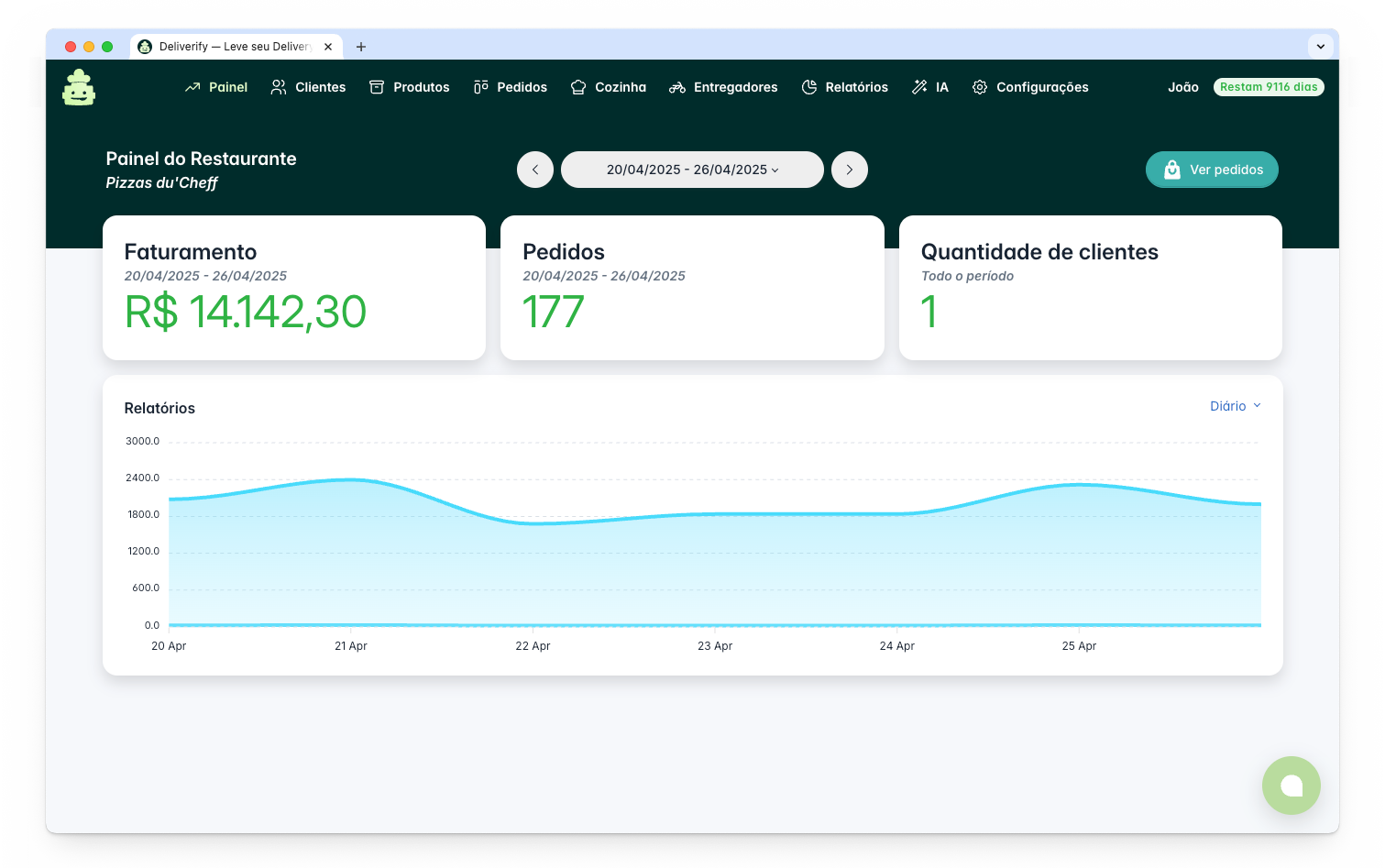
Task: Advance to the next date range
Action: pos(850,170)
